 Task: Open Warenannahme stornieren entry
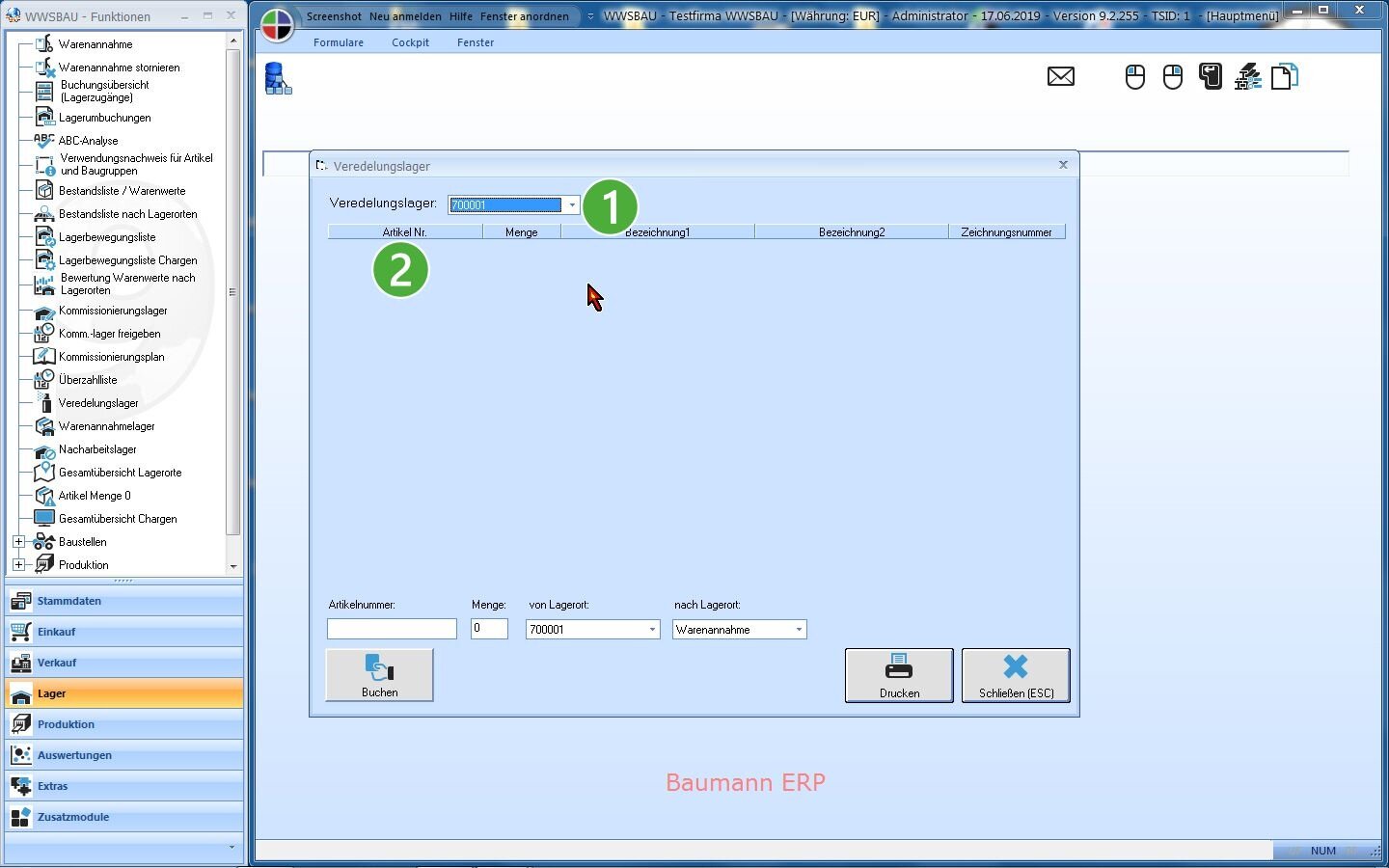[119, 68]
